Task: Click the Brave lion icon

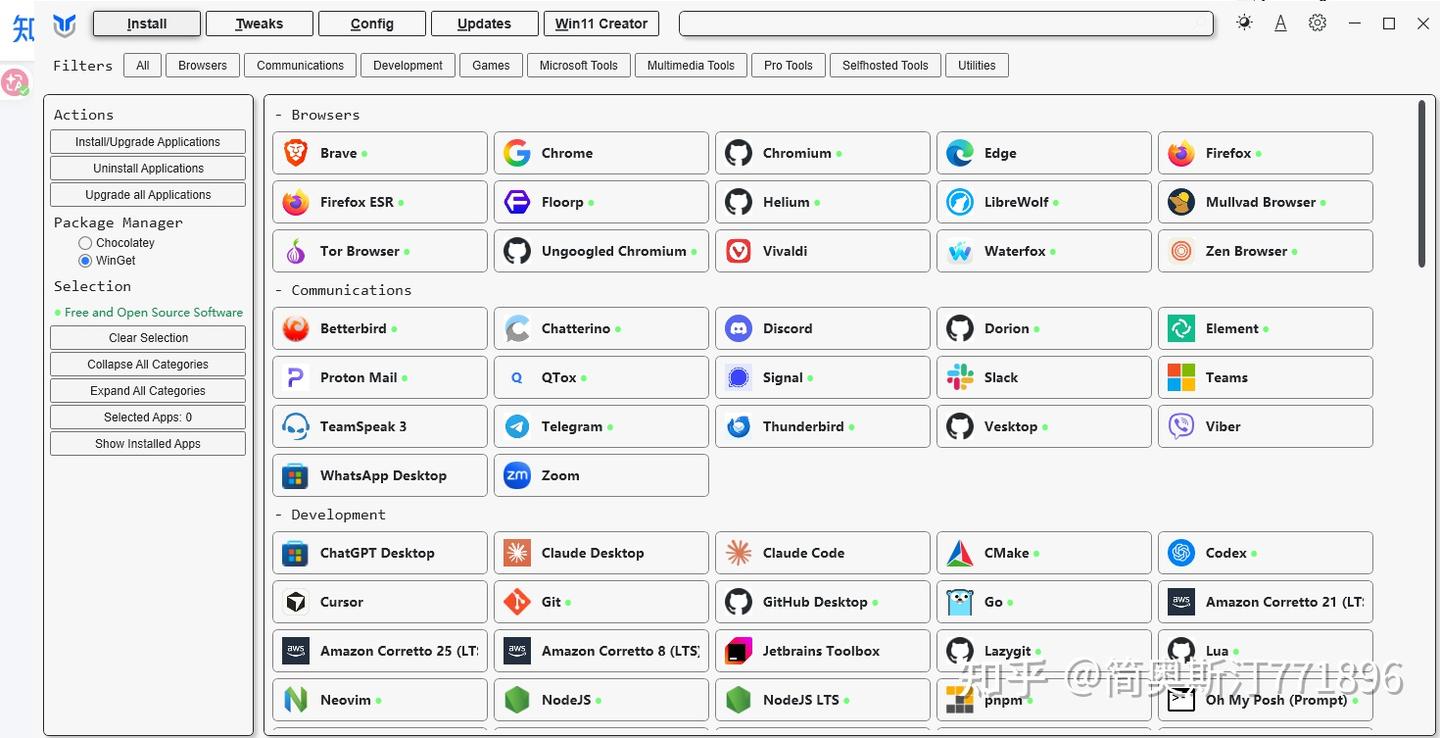Action: [296, 153]
